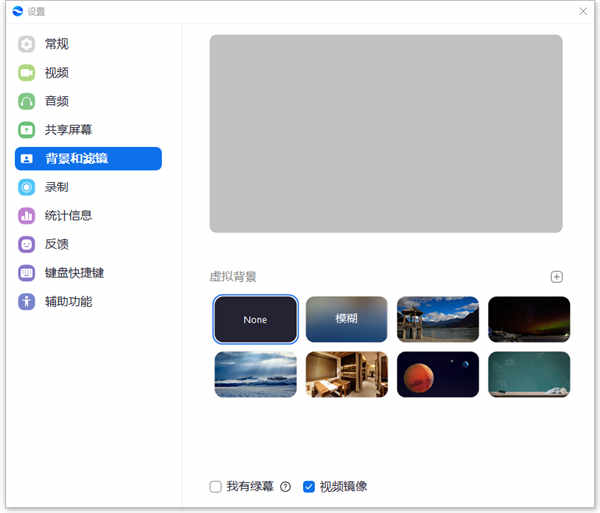Go to the 音频 settings tab
This screenshot has height=513, width=600.
coord(88,101)
